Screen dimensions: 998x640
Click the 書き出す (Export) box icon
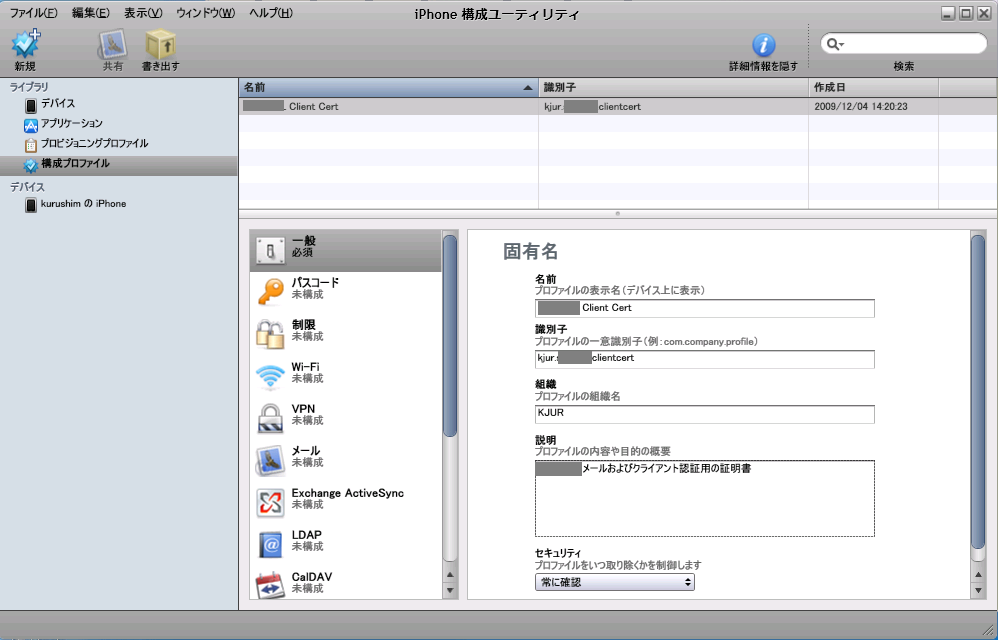pos(160,44)
